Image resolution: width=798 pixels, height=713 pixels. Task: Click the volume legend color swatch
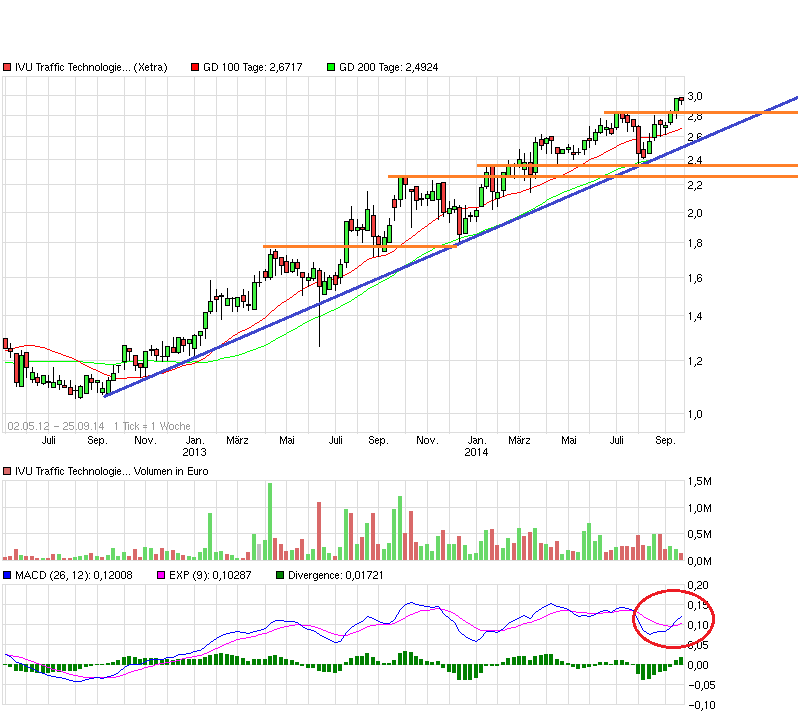click(7, 471)
